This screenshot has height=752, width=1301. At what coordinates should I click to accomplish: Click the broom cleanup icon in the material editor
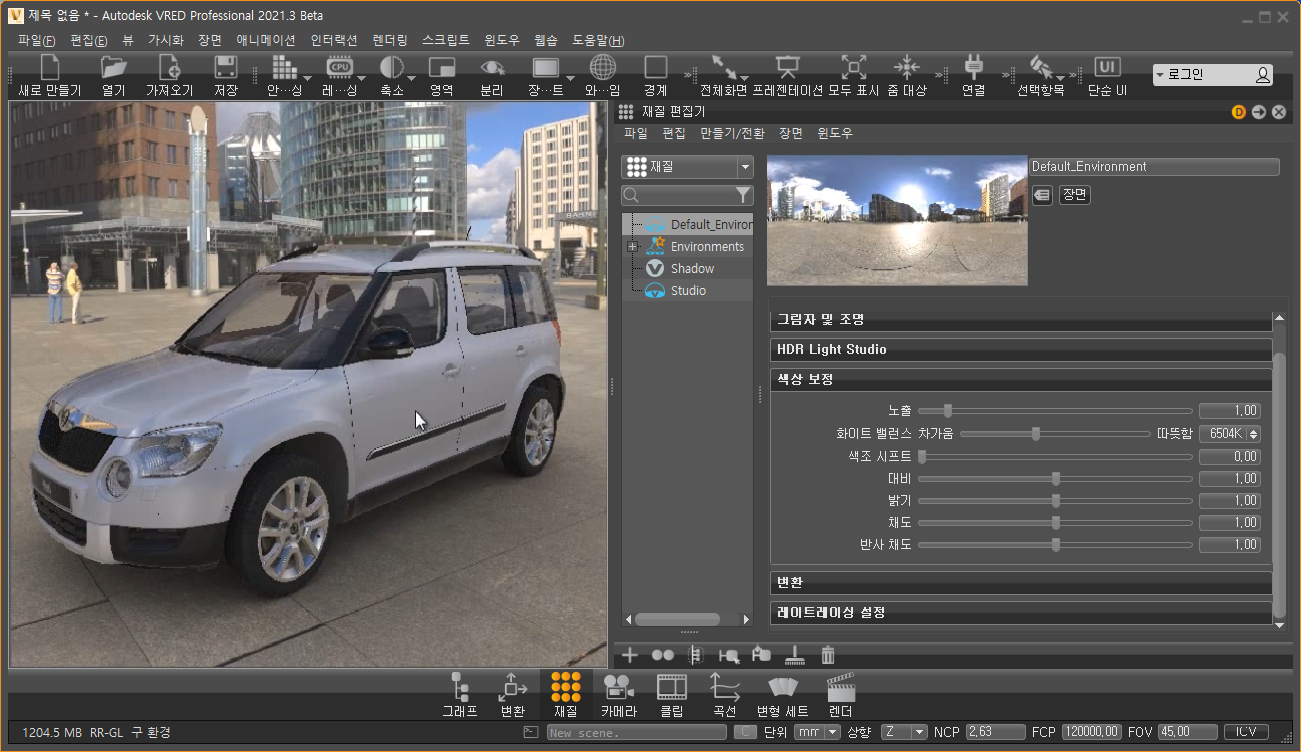(x=795, y=656)
